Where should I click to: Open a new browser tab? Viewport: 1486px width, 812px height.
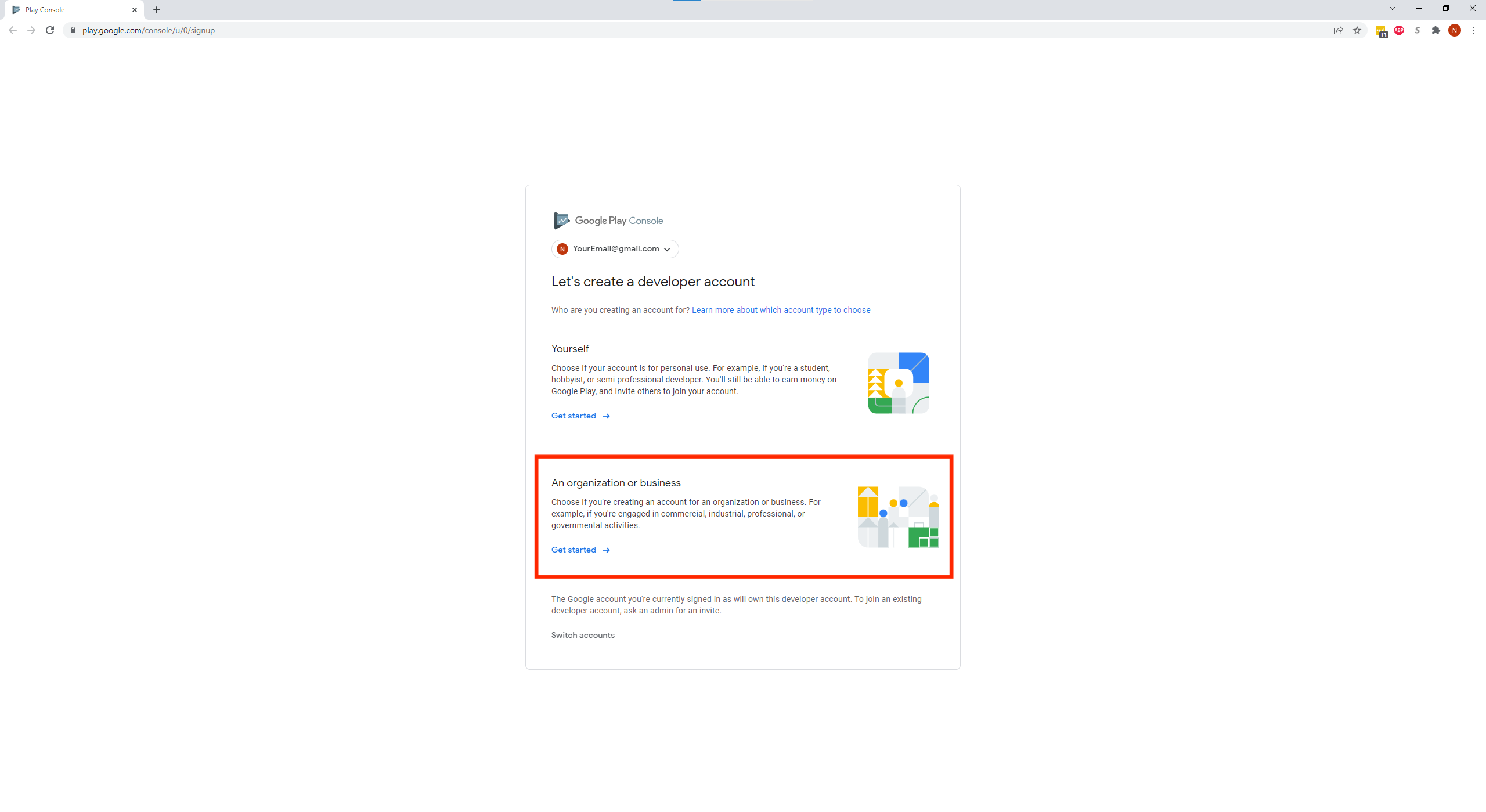point(157,10)
